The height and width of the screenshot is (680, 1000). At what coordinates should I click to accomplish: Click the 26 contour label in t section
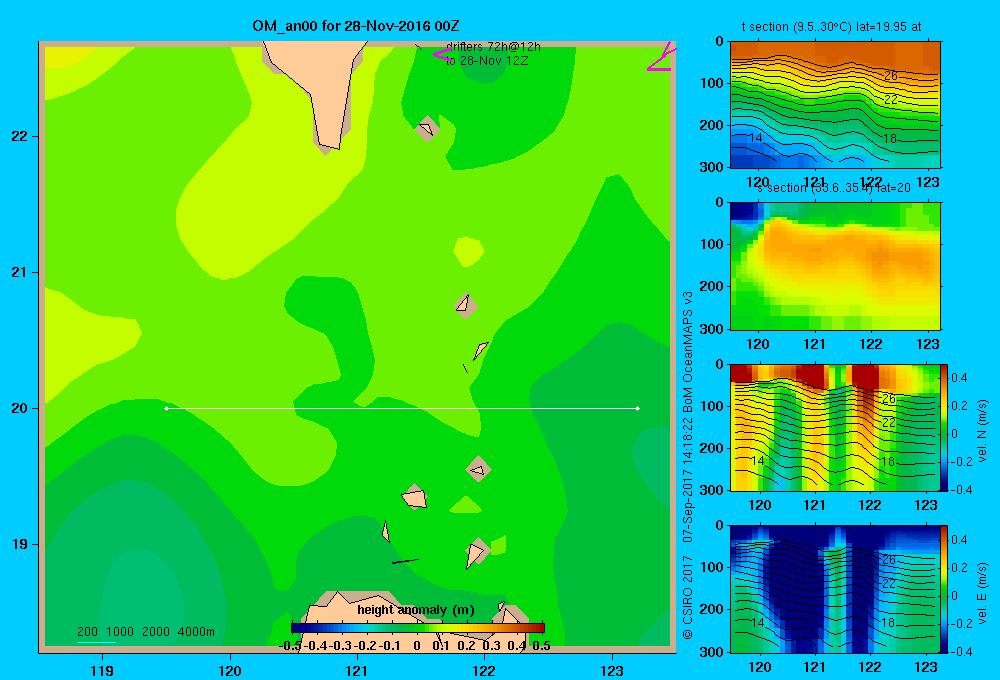click(890, 76)
